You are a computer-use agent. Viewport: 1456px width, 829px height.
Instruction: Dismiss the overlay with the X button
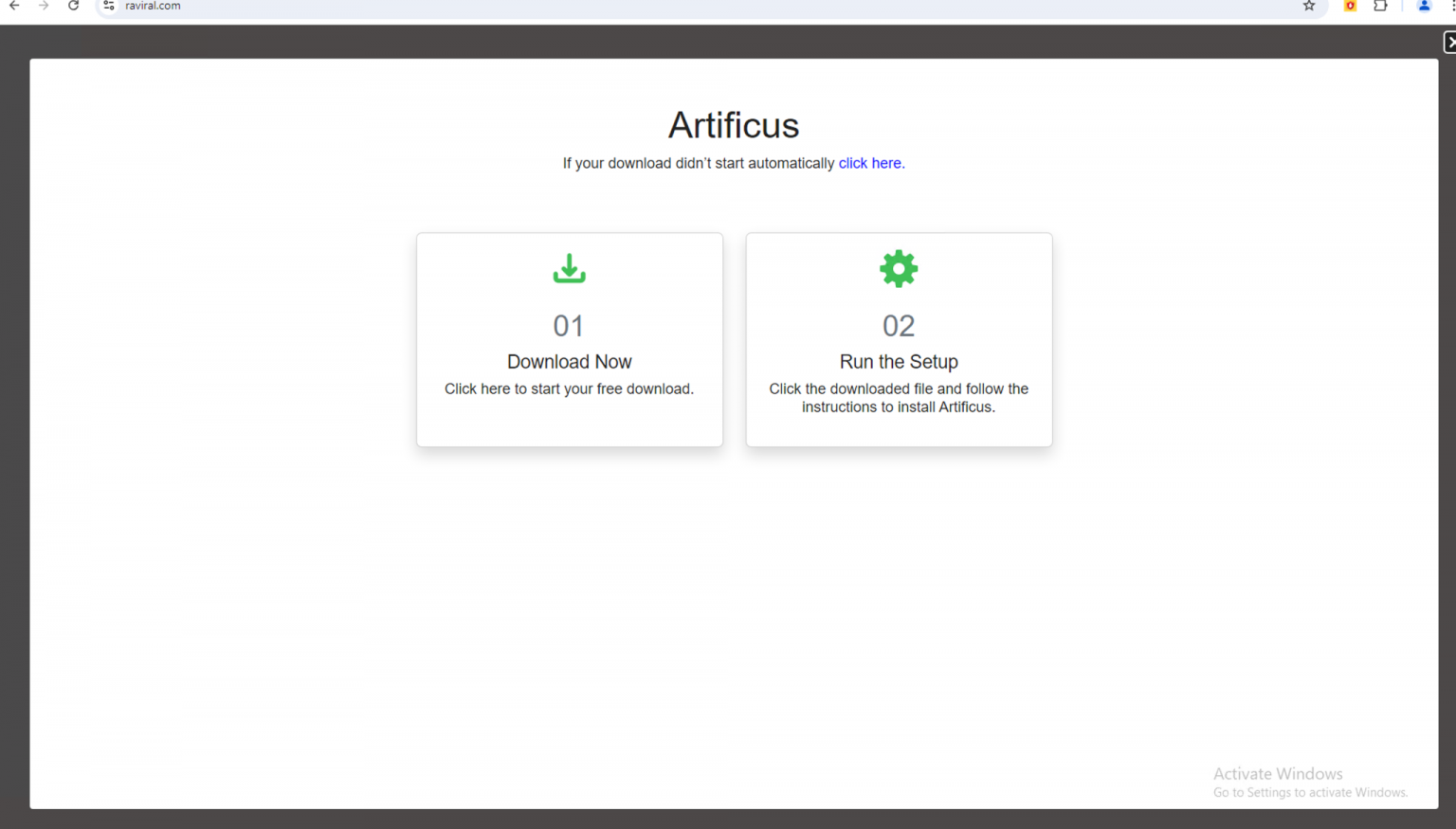(1450, 42)
